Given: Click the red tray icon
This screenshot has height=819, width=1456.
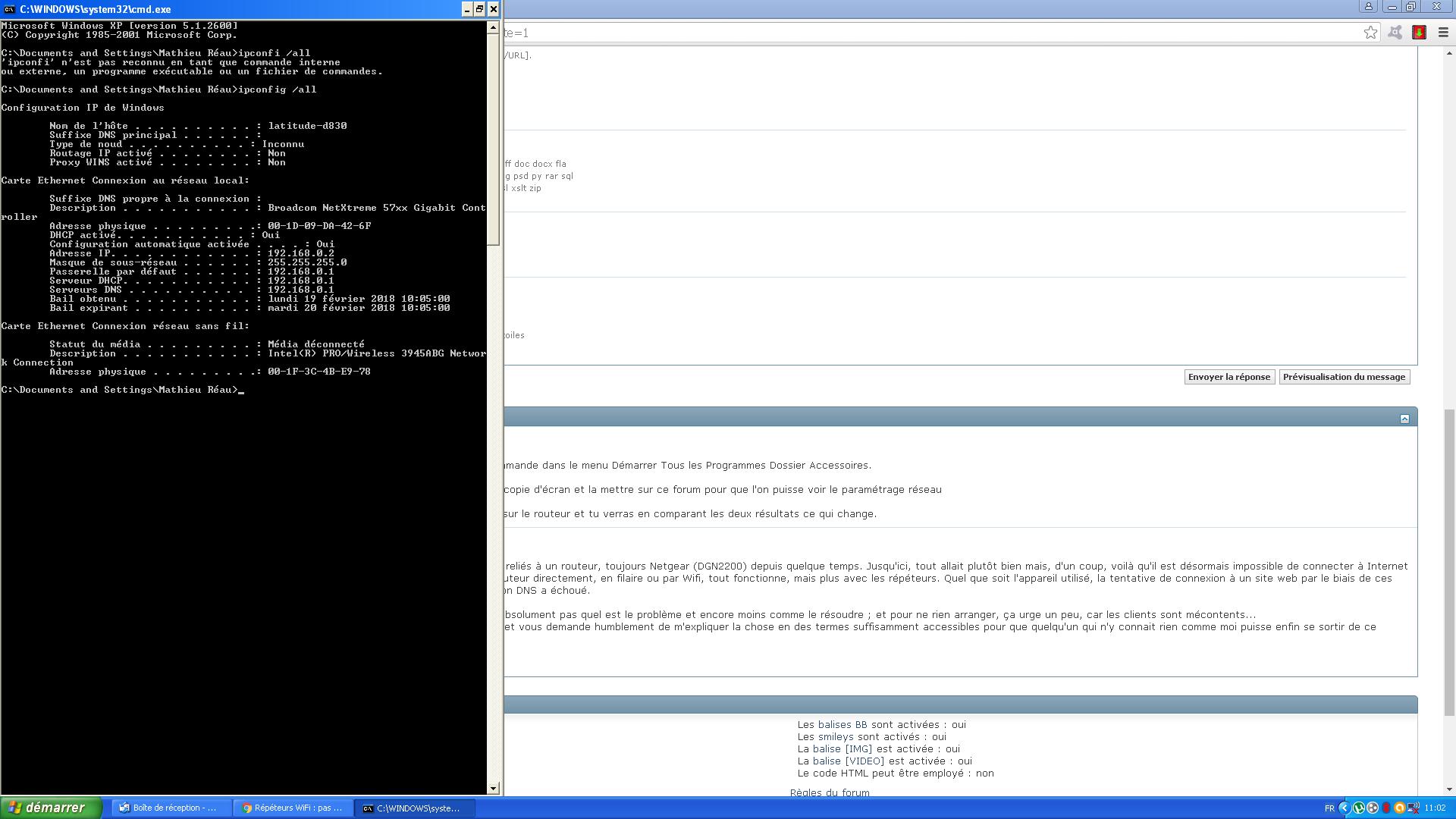Looking at the screenshot, I should (1386, 808).
